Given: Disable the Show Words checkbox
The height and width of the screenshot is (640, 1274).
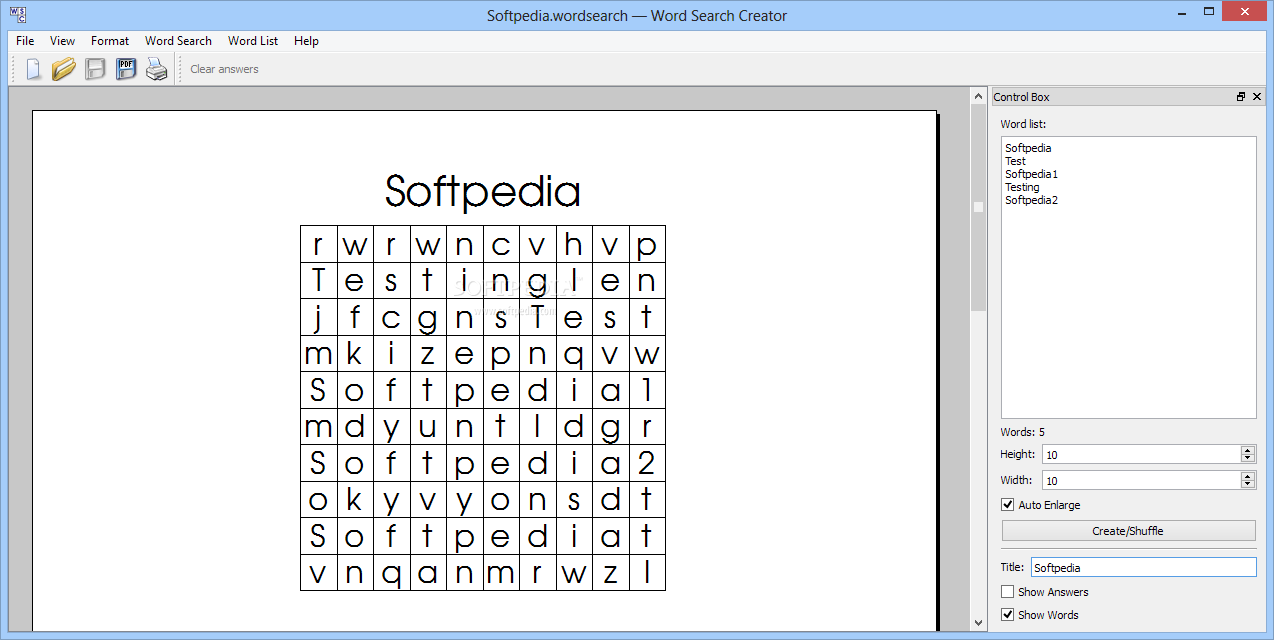Looking at the screenshot, I should tap(1008, 615).
